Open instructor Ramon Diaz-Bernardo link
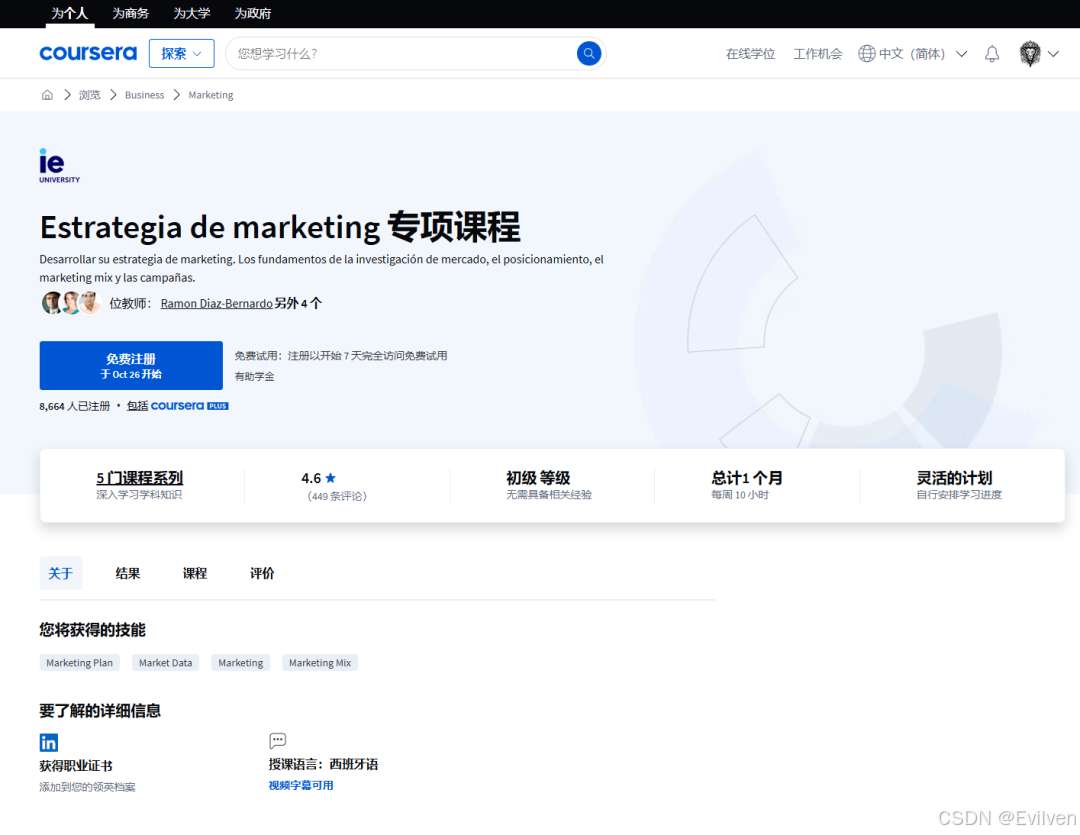This screenshot has width=1080, height=835. coord(216,303)
